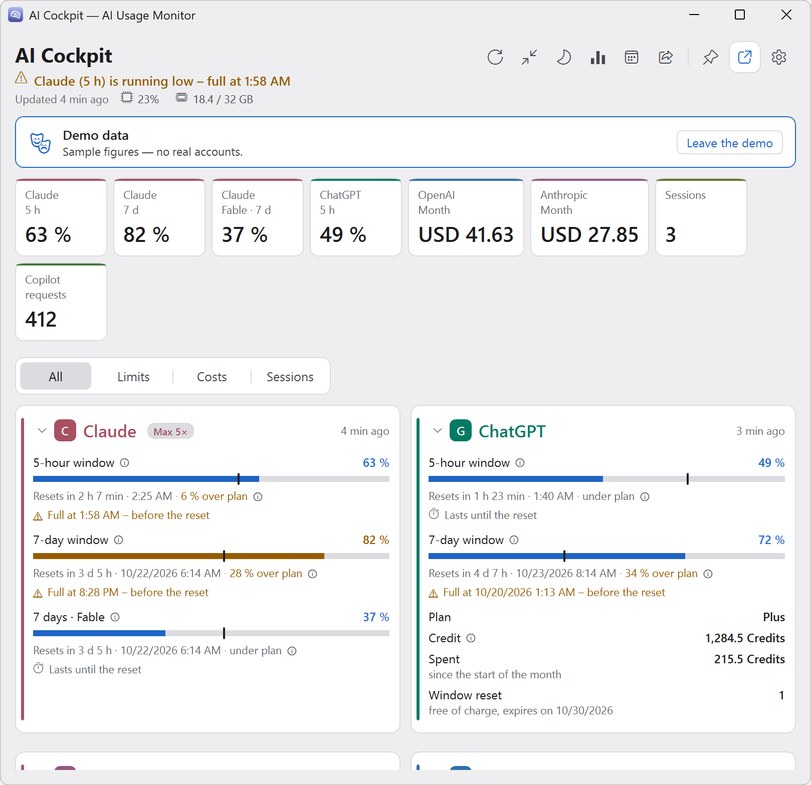The height and width of the screenshot is (785, 811).
Task: Switch to the Limits tab
Action: pos(133,376)
